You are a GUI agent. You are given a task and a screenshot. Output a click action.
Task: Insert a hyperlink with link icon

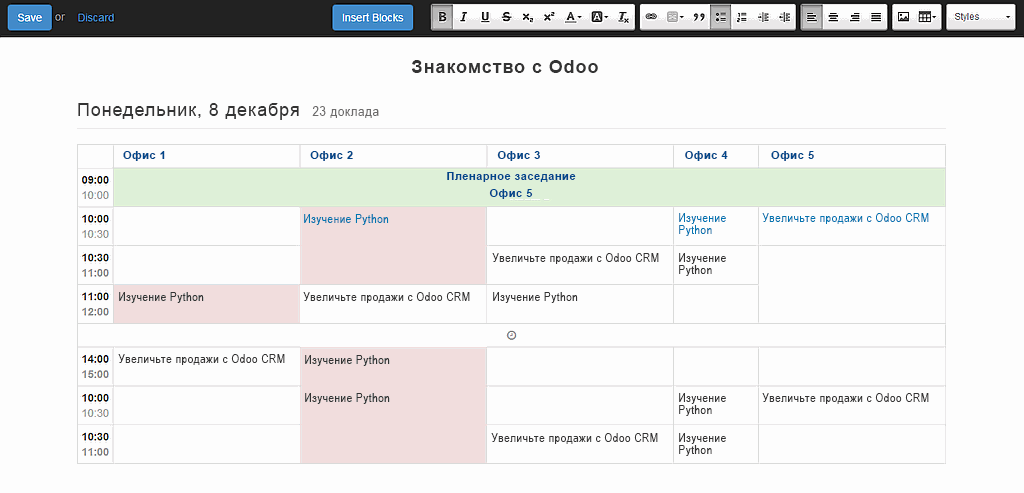(651, 18)
